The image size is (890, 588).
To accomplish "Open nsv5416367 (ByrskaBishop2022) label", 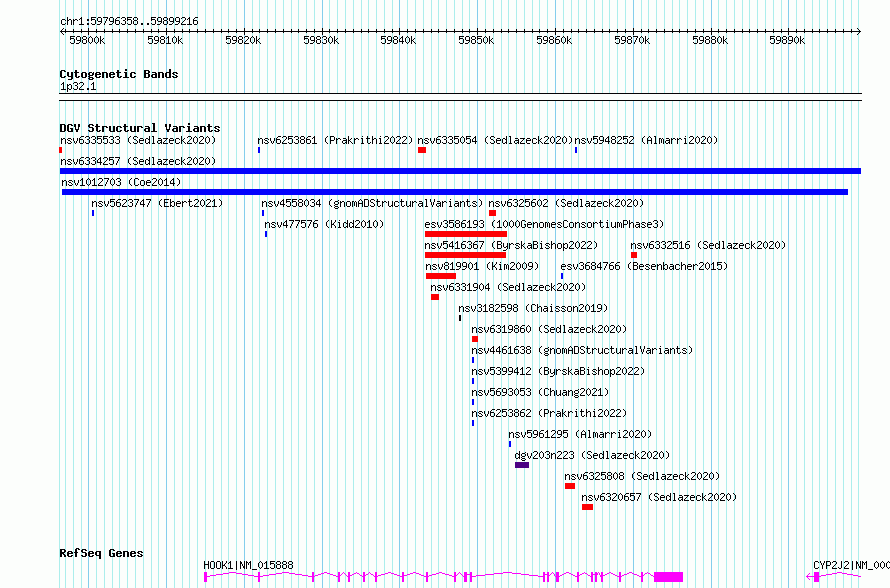I will point(511,245).
